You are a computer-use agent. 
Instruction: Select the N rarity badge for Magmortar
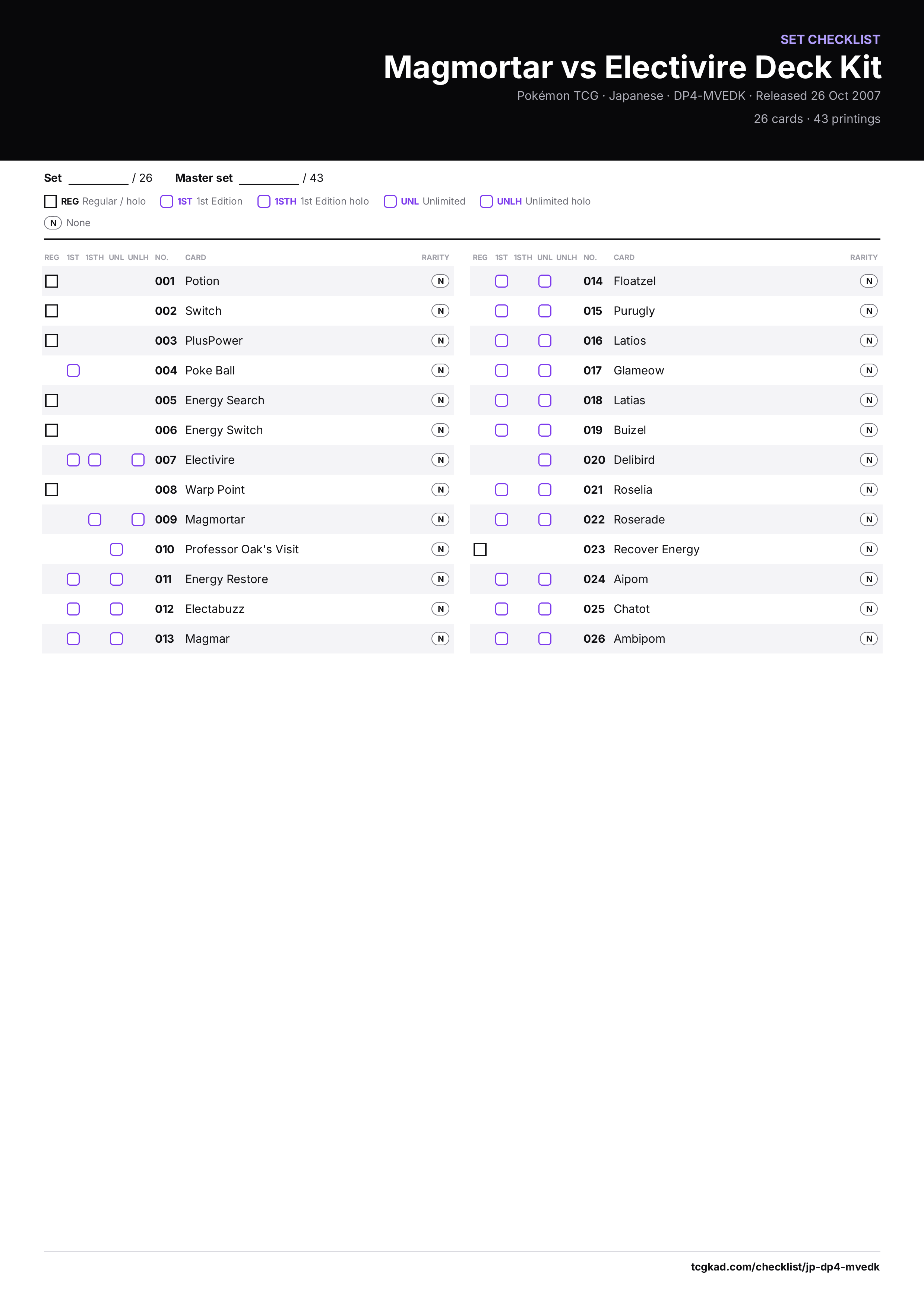[x=440, y=520]
